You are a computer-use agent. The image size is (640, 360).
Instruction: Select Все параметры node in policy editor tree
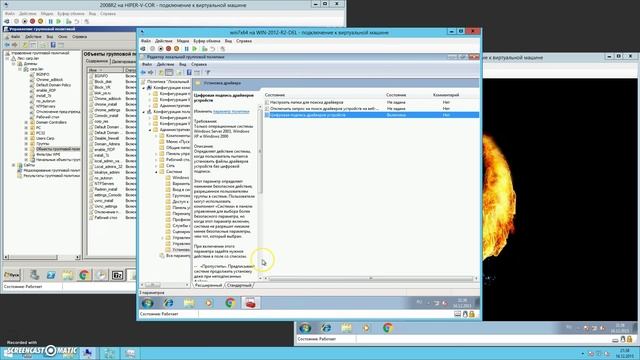pos(178,256)
